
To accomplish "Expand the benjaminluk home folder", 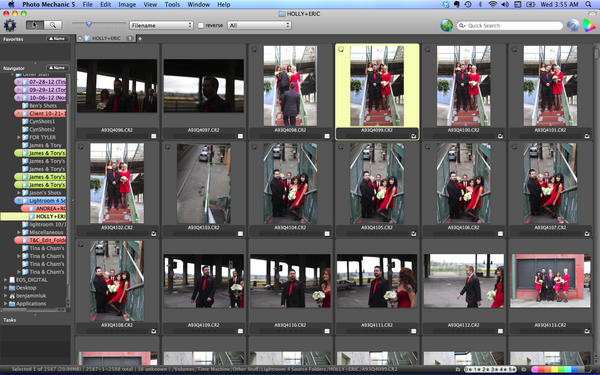I will pyautogui.click(x=5, y=296).
